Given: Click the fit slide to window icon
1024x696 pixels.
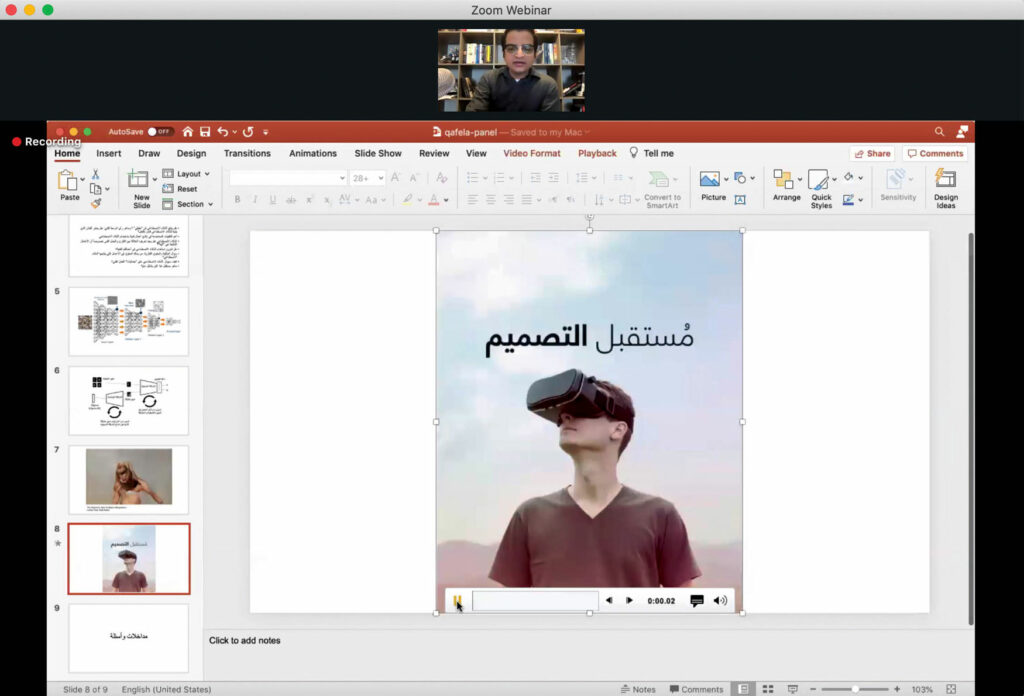Looking at the screenshot, I should [950, 689].
